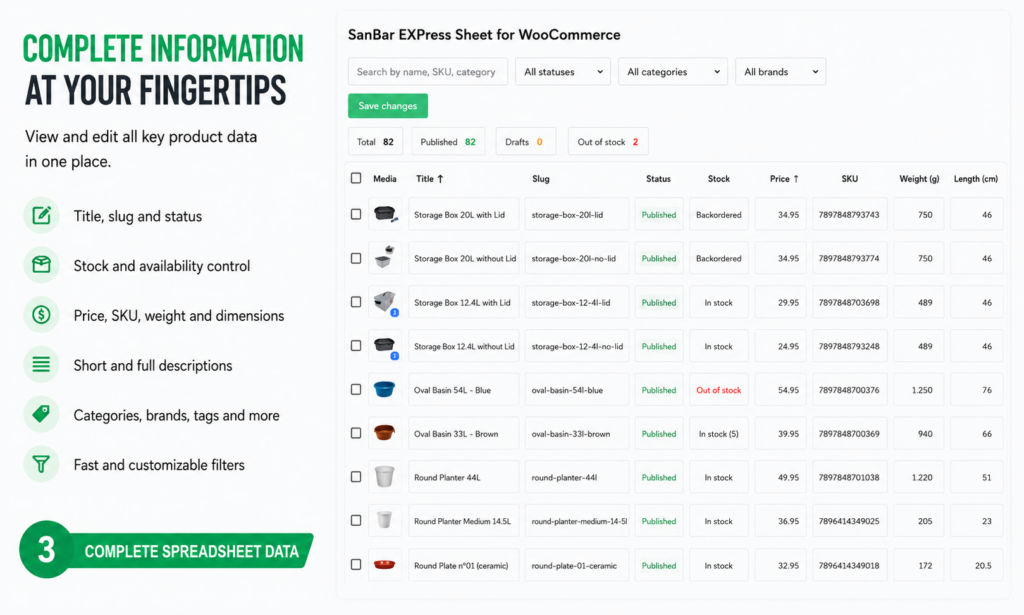Open thumbnail of Storage Box 12.4L with Lid
This screenshot has height=615, width=1024.
385,302
